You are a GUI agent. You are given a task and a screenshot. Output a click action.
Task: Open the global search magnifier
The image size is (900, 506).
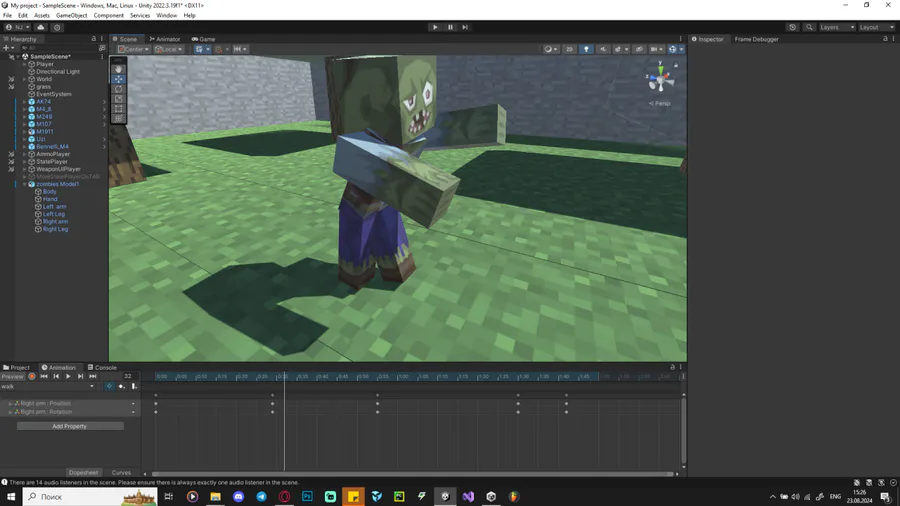[809, 27]
